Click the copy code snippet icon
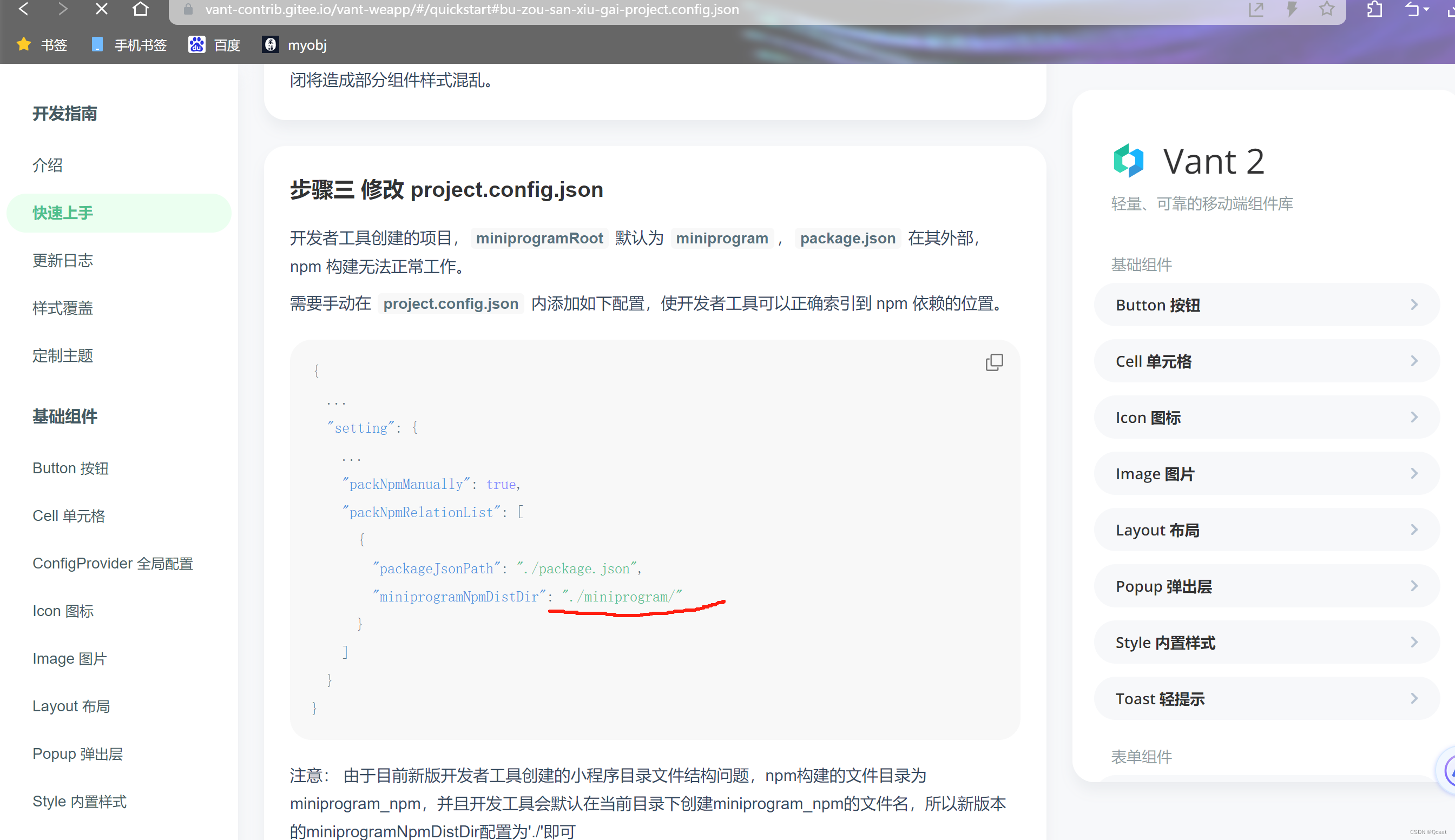This screenshot has width=1455, height=840. tap(993, 362)
